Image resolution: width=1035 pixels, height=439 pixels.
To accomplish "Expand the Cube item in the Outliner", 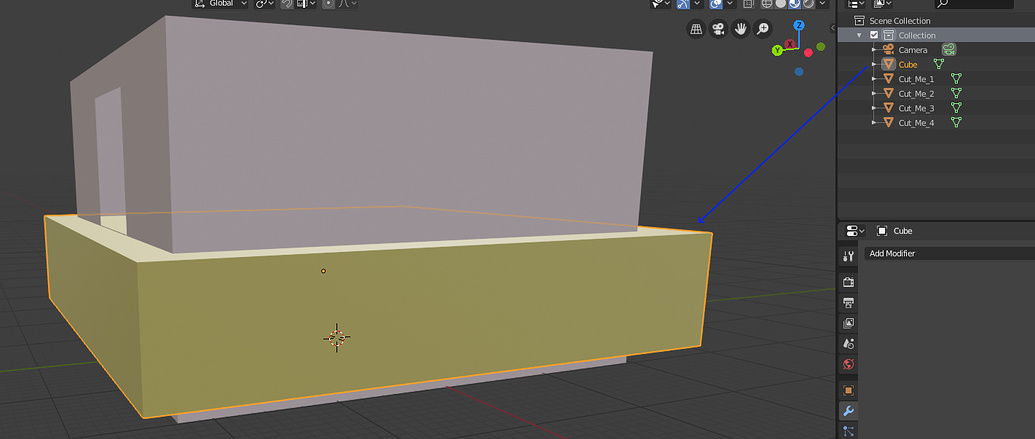I will (874, 64).
